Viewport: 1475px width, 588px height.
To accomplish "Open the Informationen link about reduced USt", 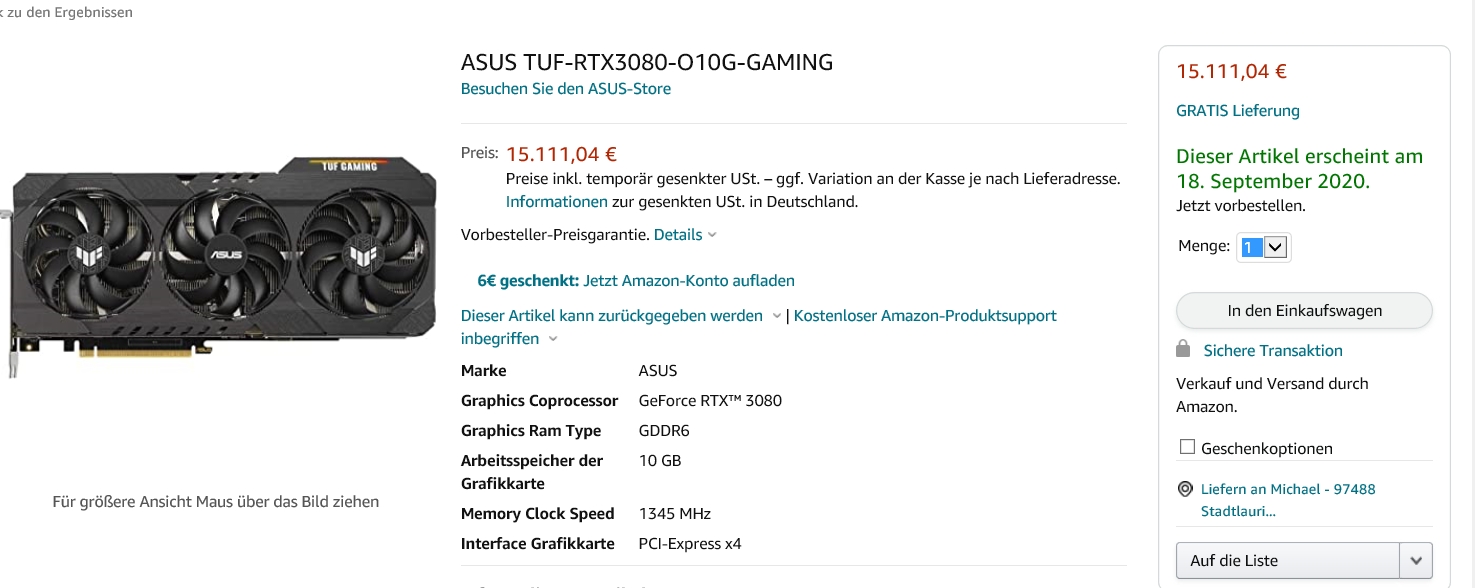I will [556, 201].
